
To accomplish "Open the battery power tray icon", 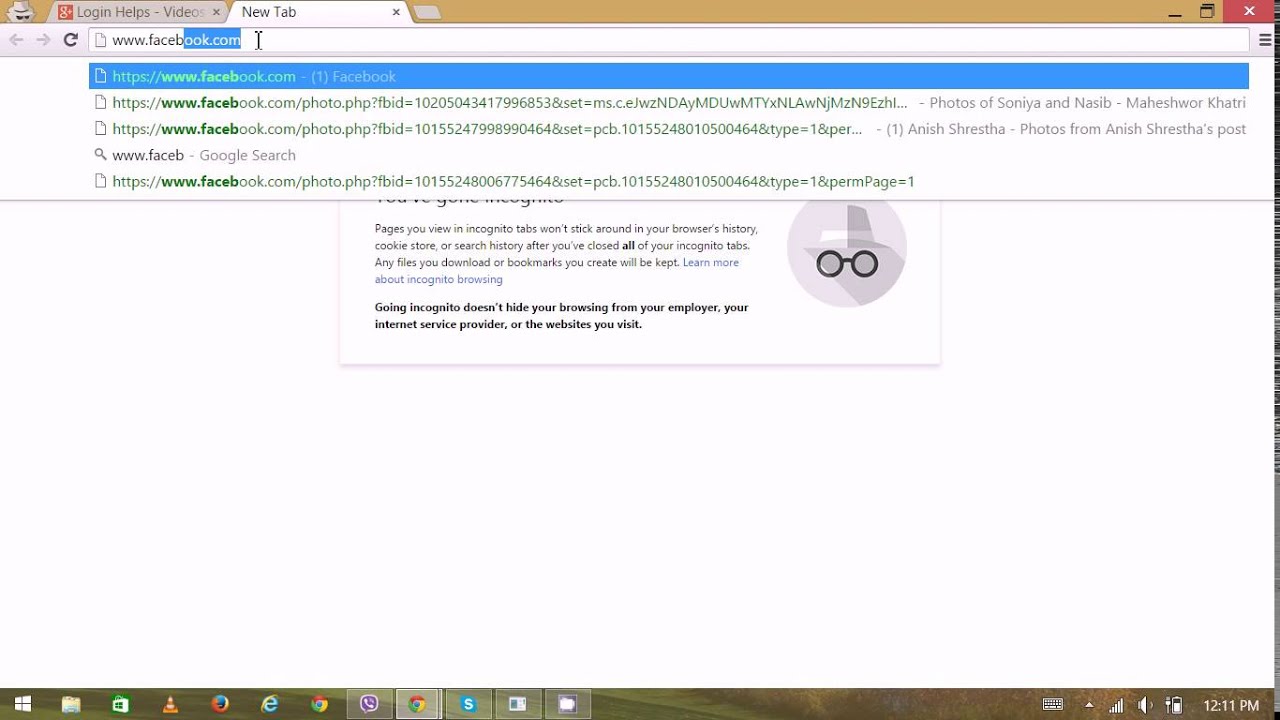I will point(1175,705).
